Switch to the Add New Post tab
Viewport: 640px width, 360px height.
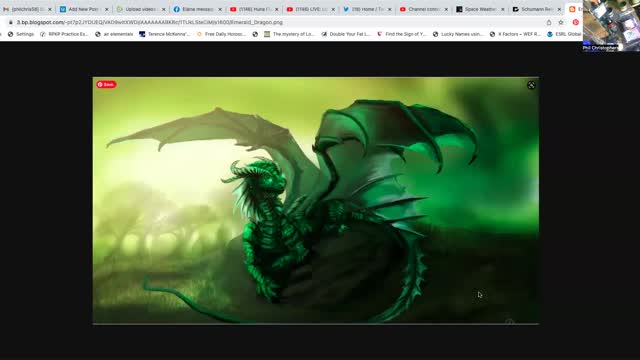coord(84,9)
